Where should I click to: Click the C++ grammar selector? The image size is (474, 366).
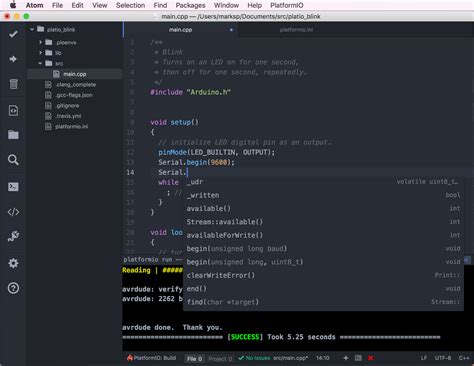click(464, 358)
